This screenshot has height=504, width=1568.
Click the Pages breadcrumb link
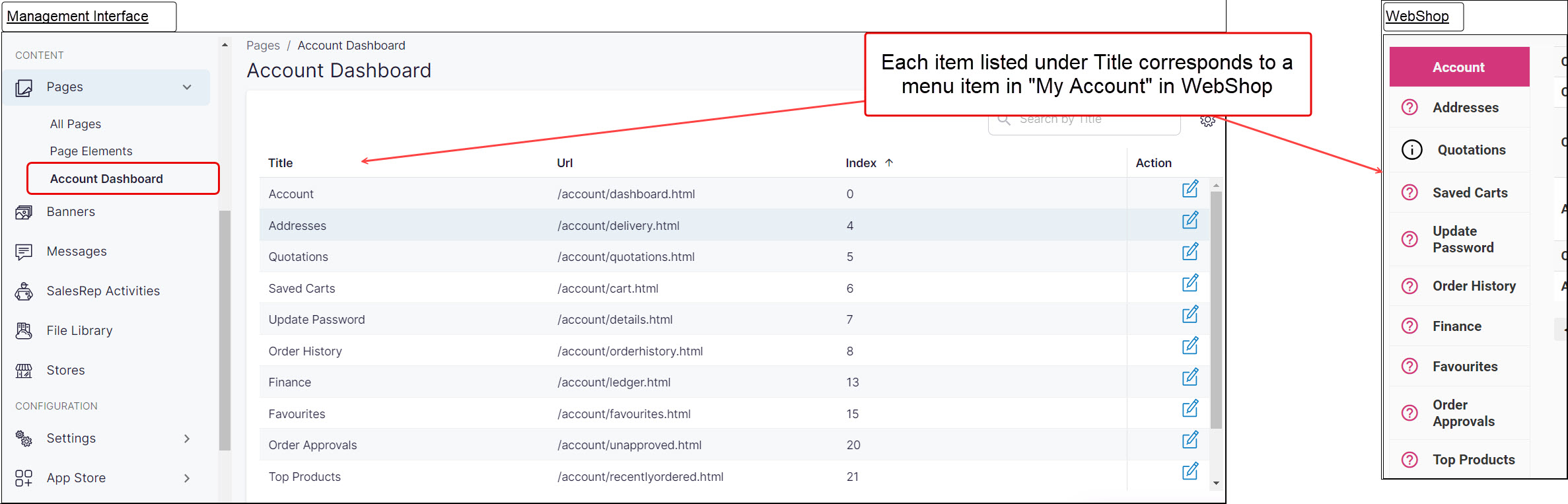[x=263, y=46]
